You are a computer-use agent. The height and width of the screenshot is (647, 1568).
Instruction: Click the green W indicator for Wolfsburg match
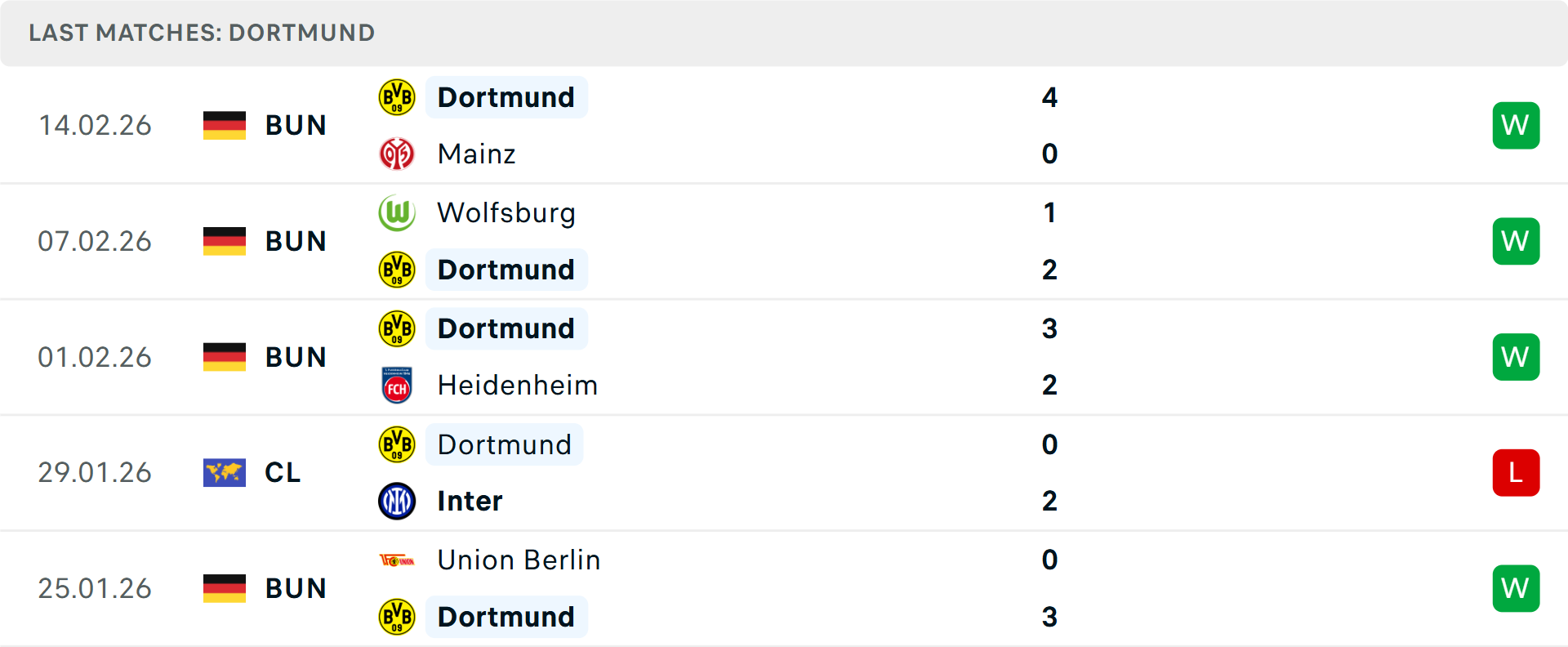1516,241
